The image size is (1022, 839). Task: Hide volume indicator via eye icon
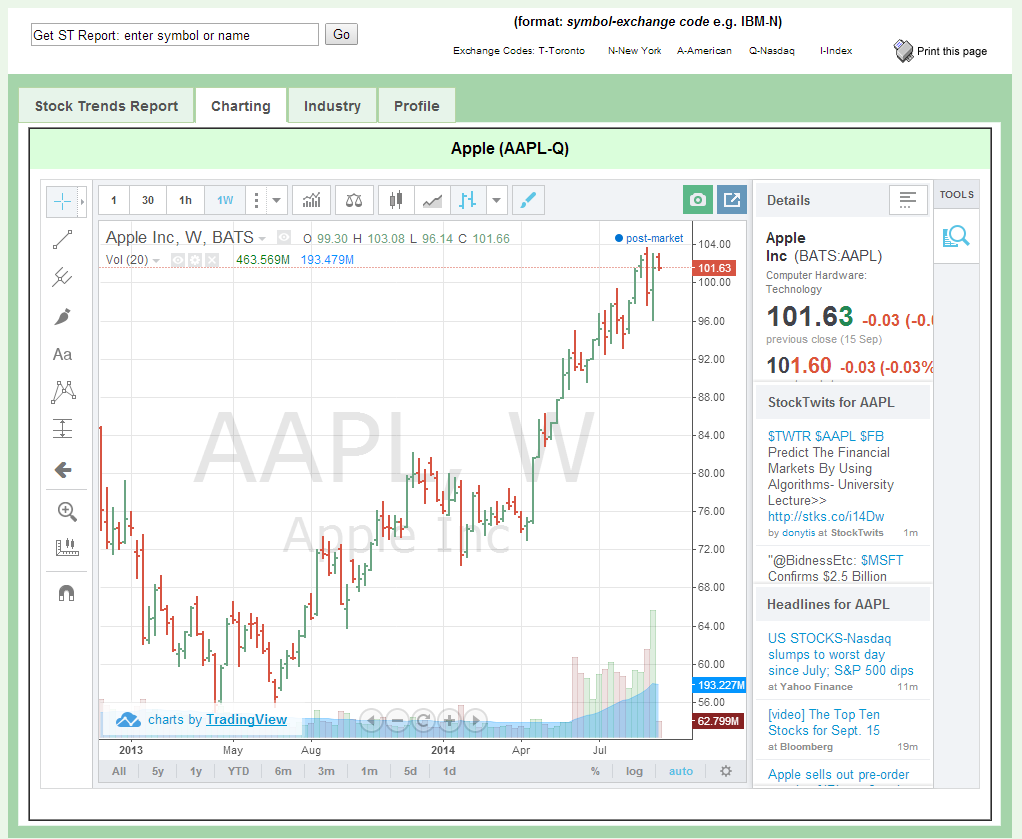[x=178, y=260]
